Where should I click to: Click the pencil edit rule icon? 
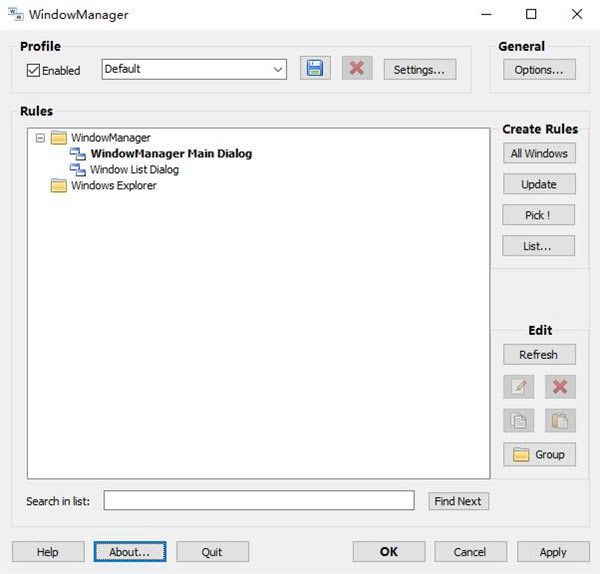[518, 387]
